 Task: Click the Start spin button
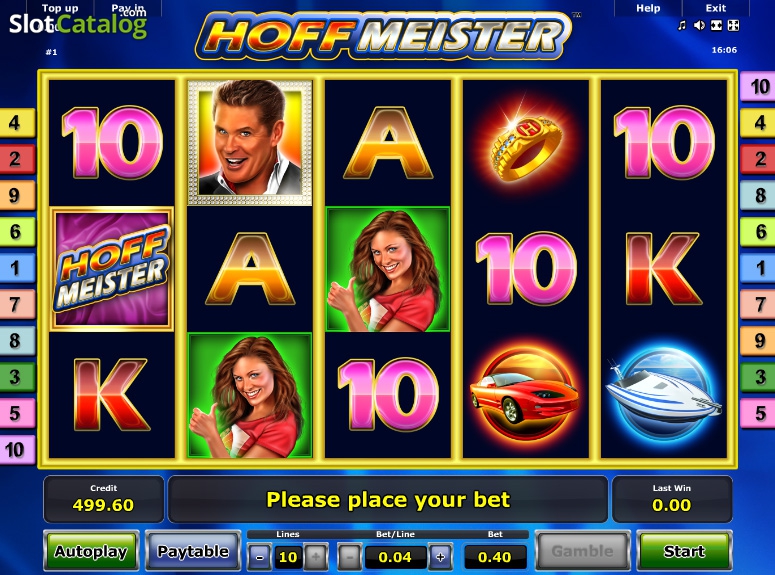click(684, 551)
